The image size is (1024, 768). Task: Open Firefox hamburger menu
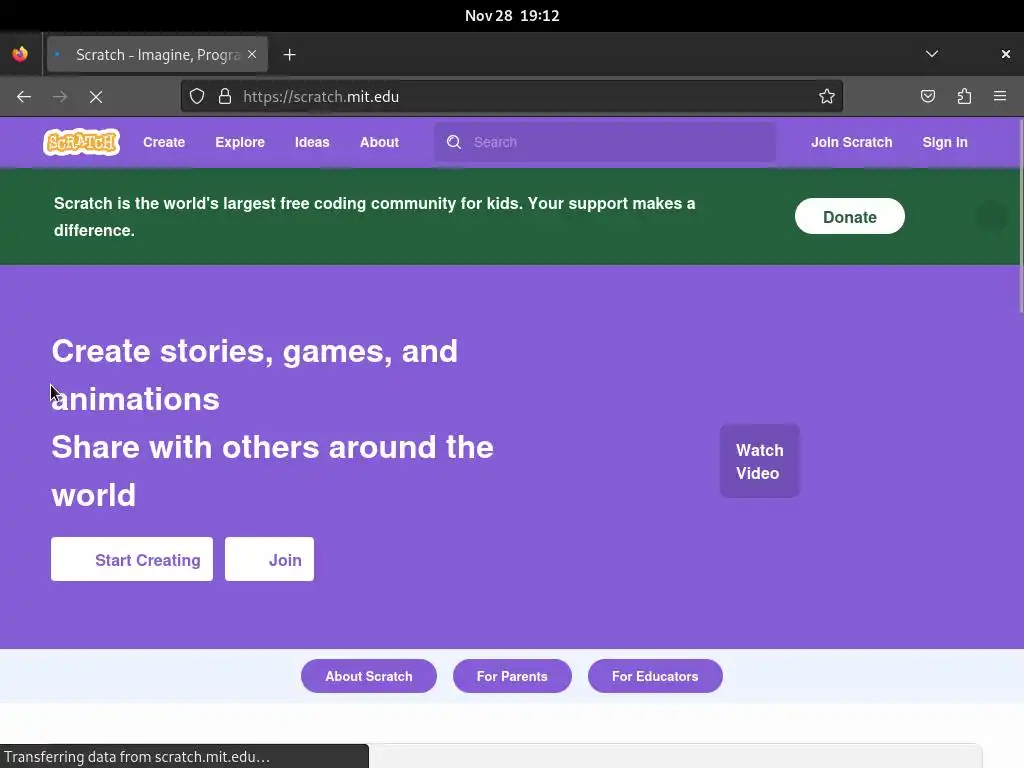(1000, 96)
